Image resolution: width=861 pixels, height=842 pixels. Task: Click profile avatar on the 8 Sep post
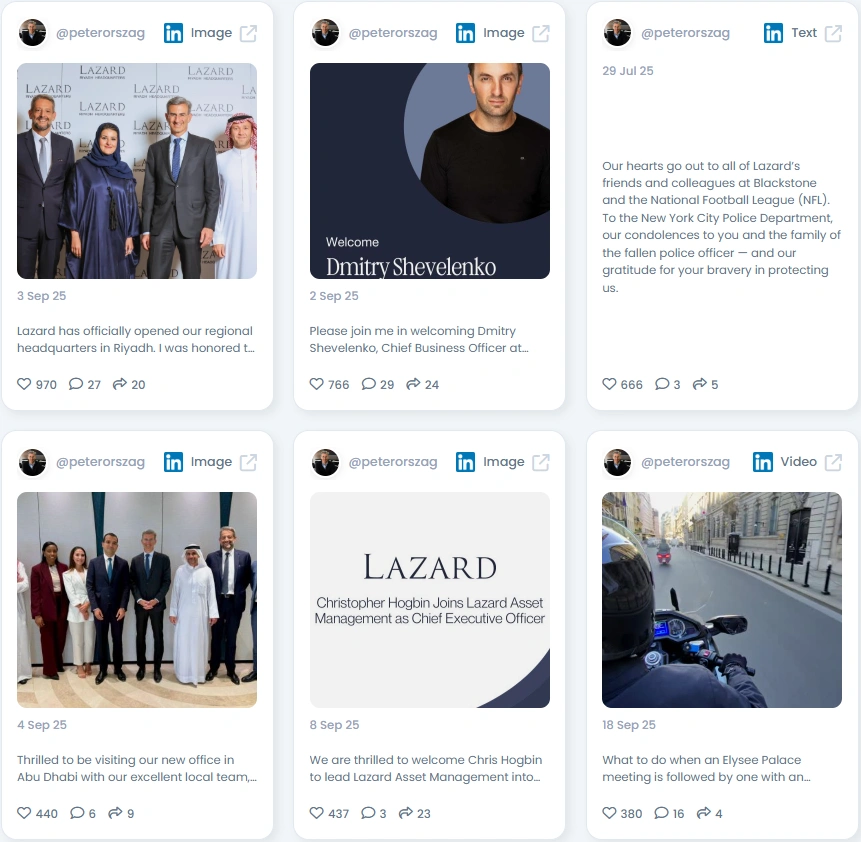[326, 462]
